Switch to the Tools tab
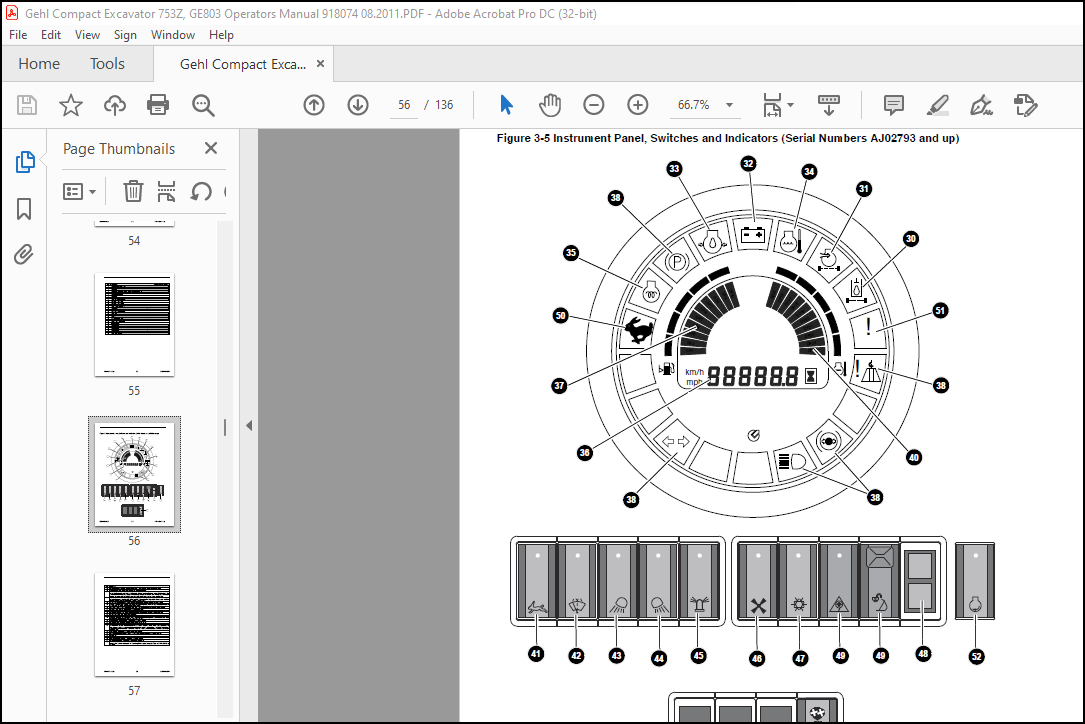This screenshot has height=724, width=1085. pos(107,64)
